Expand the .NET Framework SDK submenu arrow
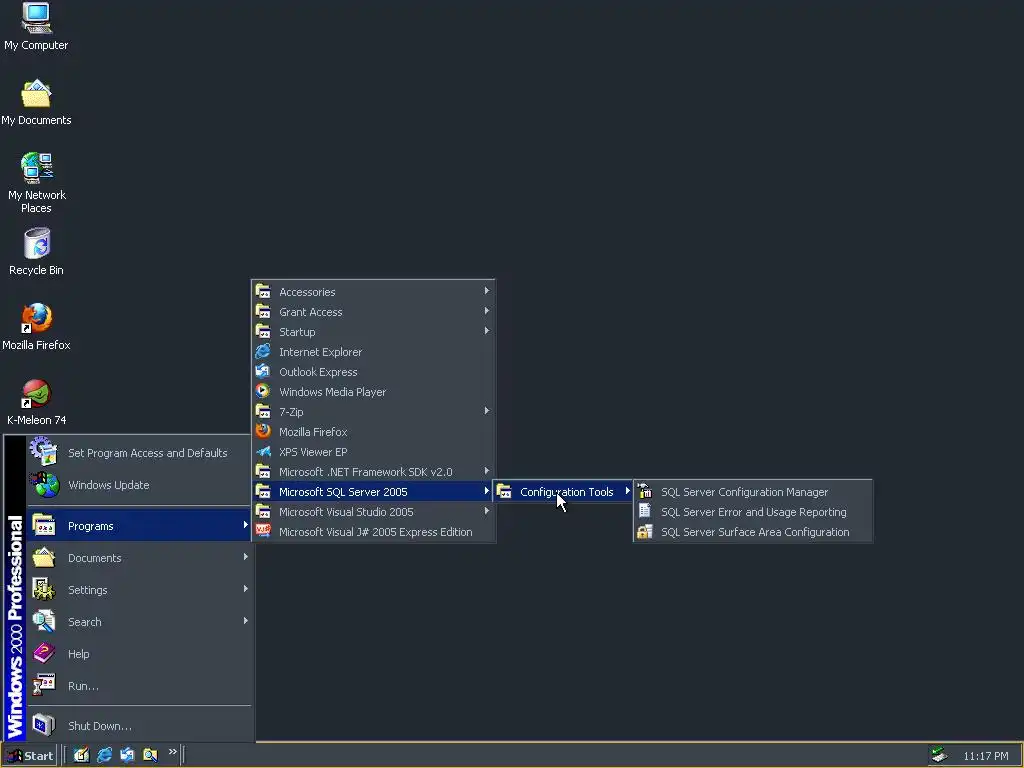1024x768 pixels. pyautogui.click(x=487, y=471)
